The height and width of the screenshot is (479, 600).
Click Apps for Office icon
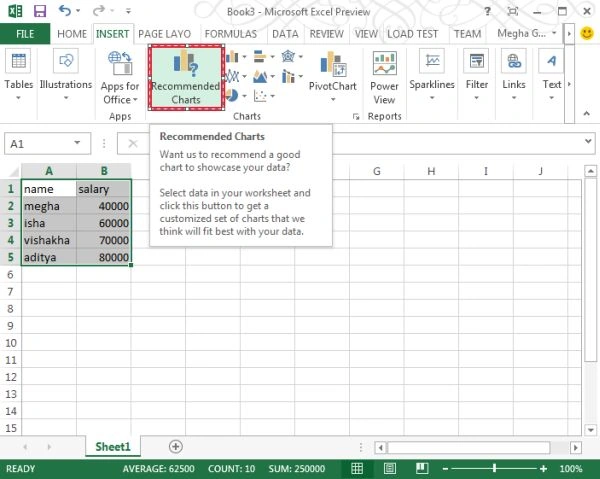[120, 63]
